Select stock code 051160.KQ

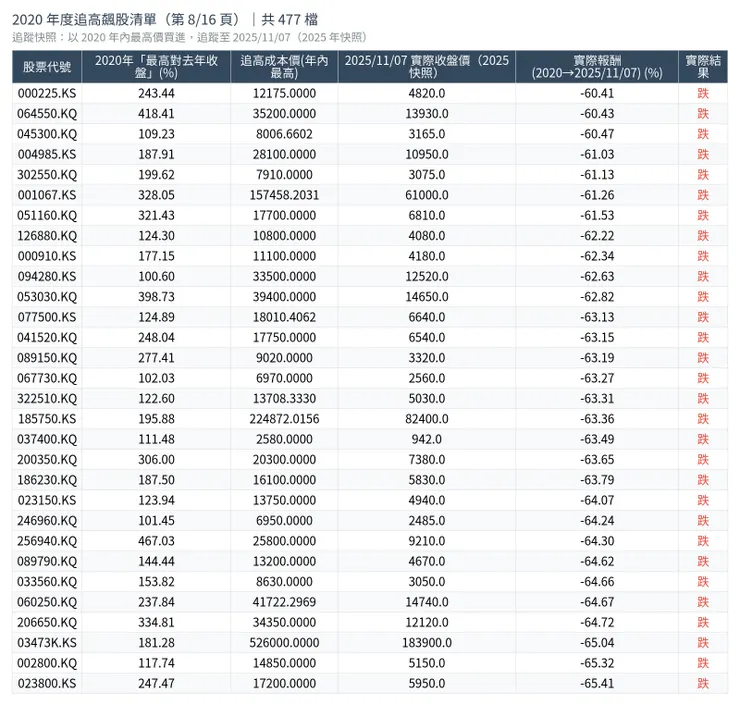coord(47,215)
